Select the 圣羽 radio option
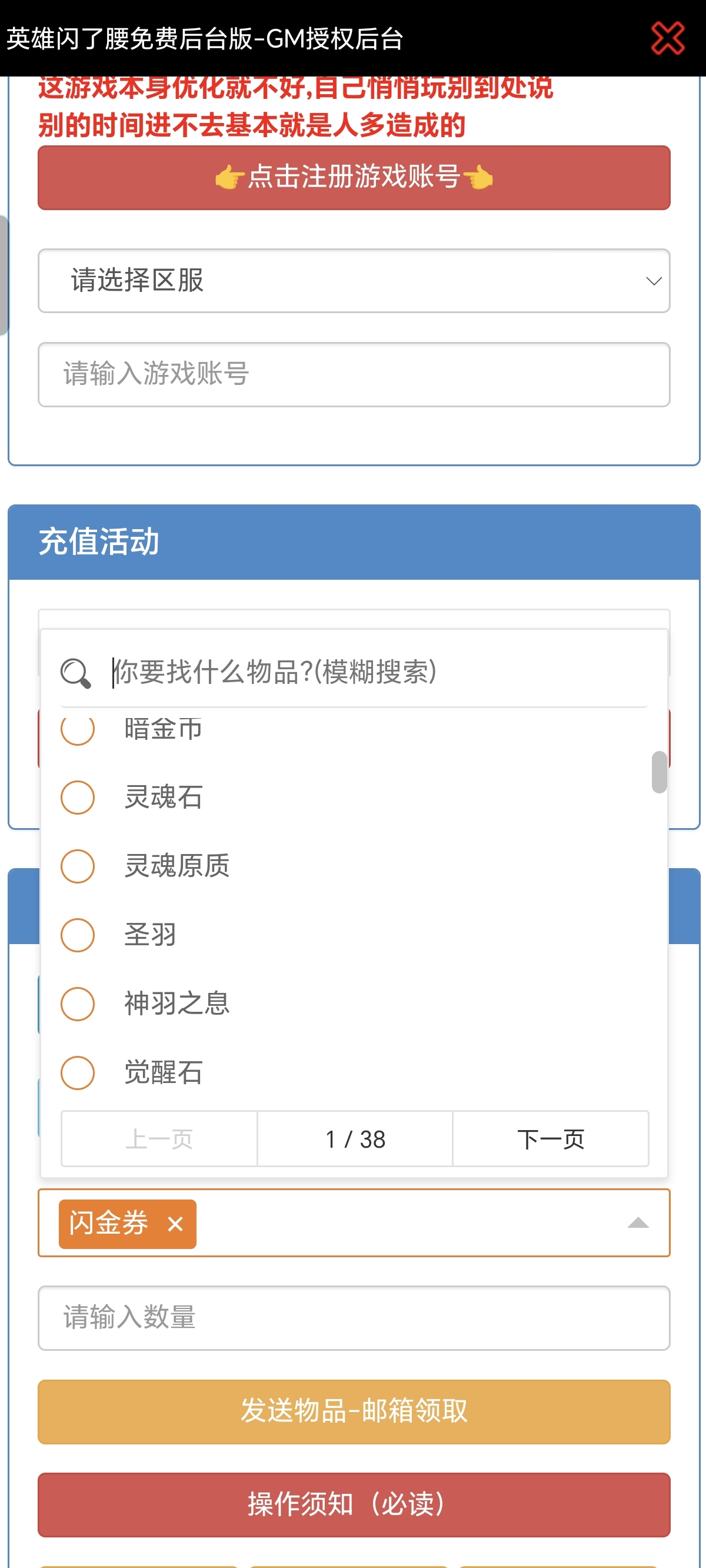Screen dimensions: 706x1568 coord(78,934)
